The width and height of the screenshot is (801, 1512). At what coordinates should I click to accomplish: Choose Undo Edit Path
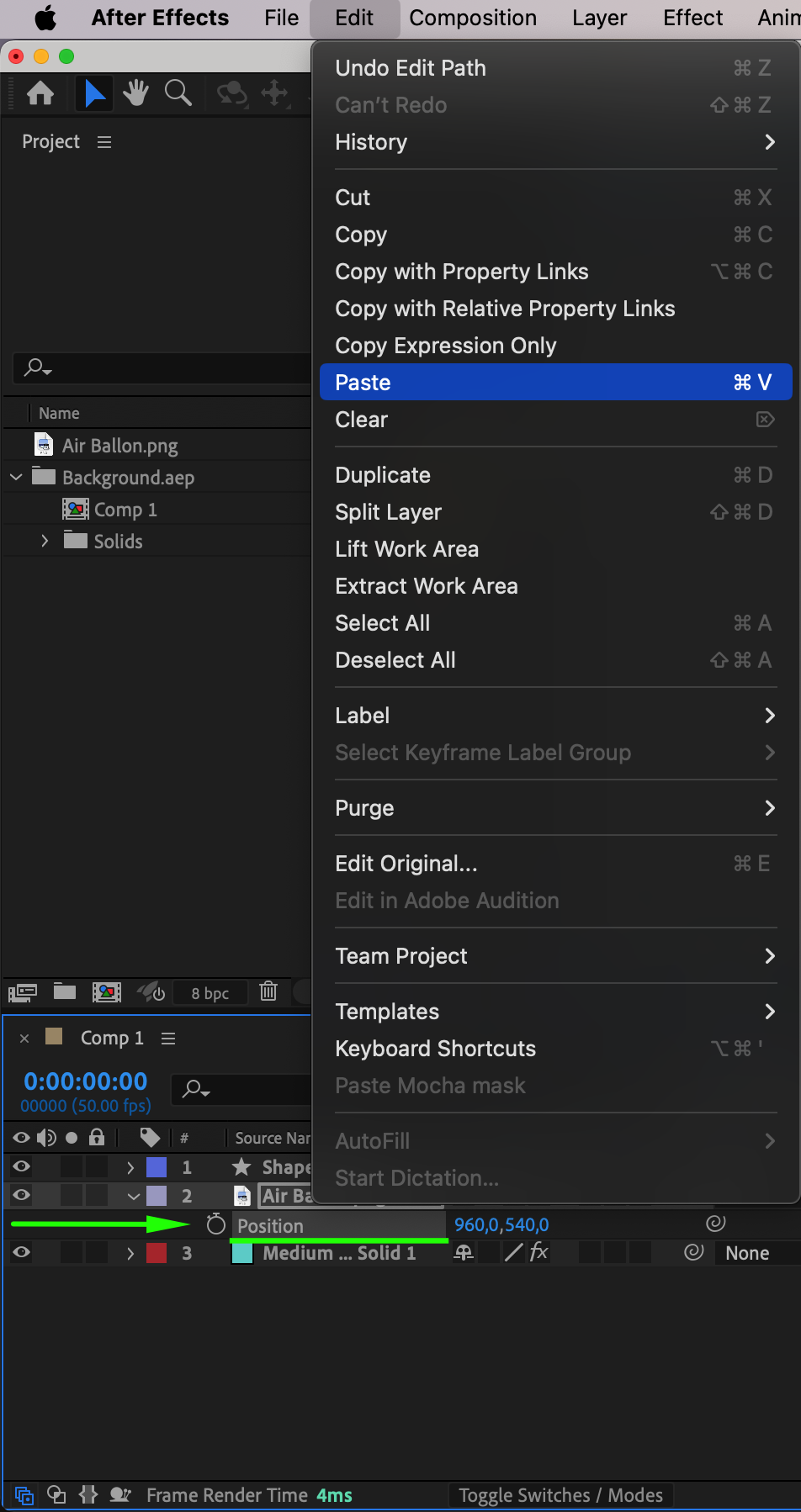(x=555, y=68)
